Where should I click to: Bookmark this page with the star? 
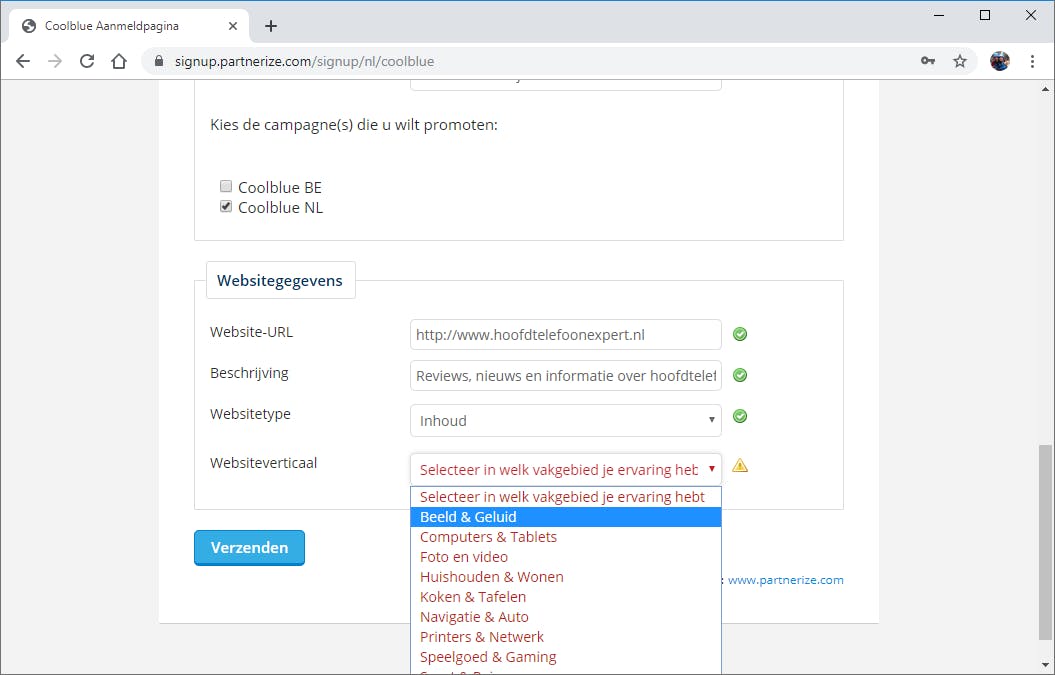pyautogui.click(x=960, y=61)
